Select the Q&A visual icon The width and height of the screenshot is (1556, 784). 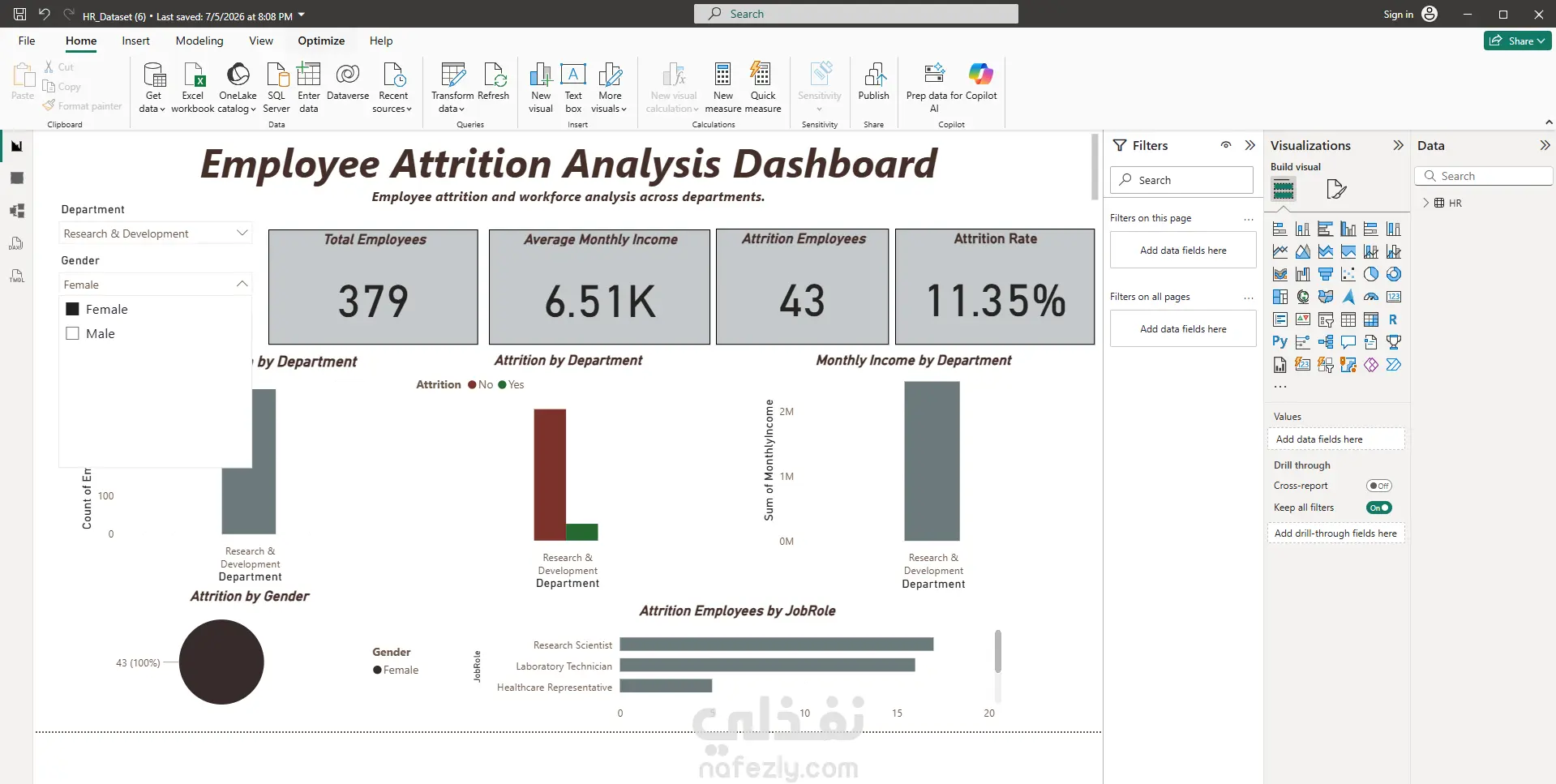tap(1348, 342)
